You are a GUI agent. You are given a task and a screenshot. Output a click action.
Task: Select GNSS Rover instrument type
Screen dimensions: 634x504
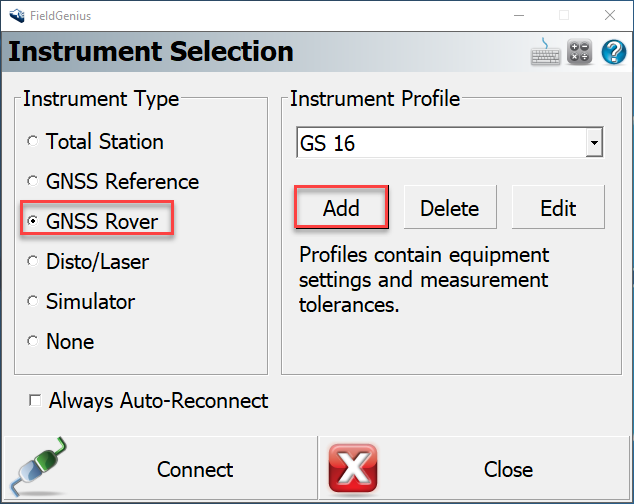coord(33,222)
